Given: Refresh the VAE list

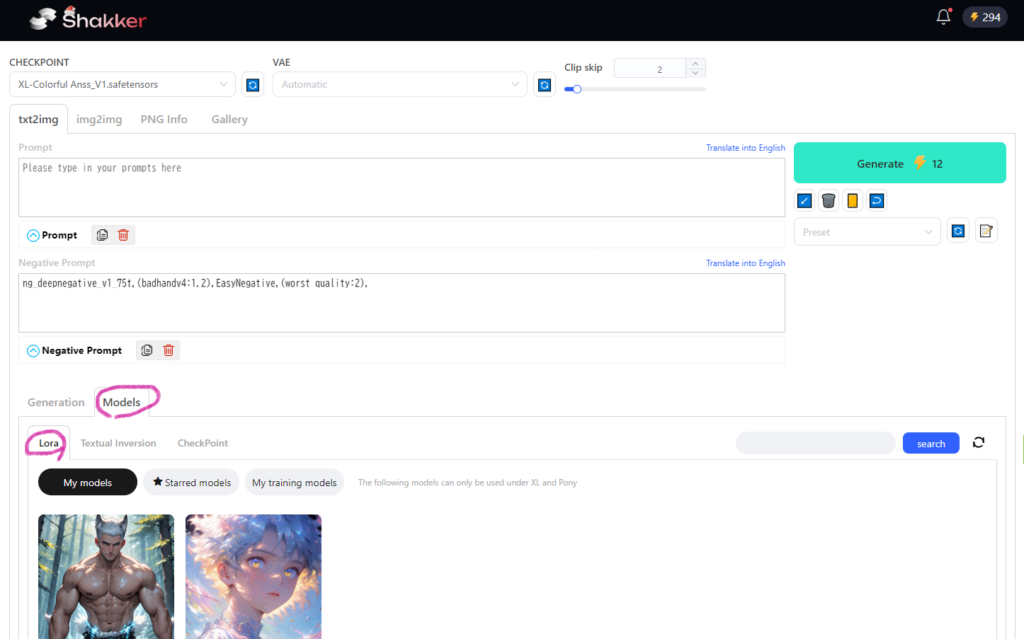Looking at the screenshot, I should click(544, 85).
